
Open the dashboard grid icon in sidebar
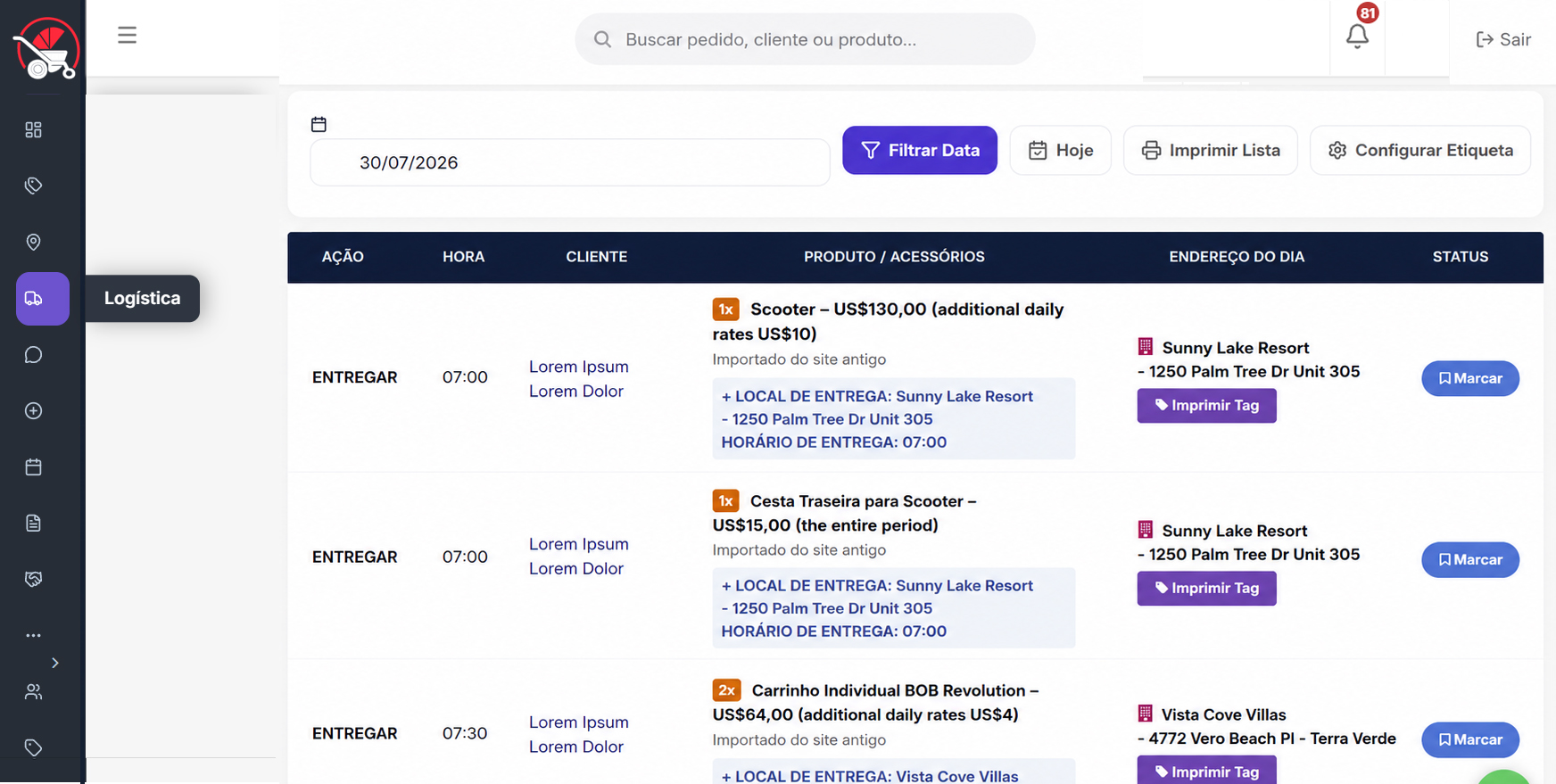click(x=34, y=130)
